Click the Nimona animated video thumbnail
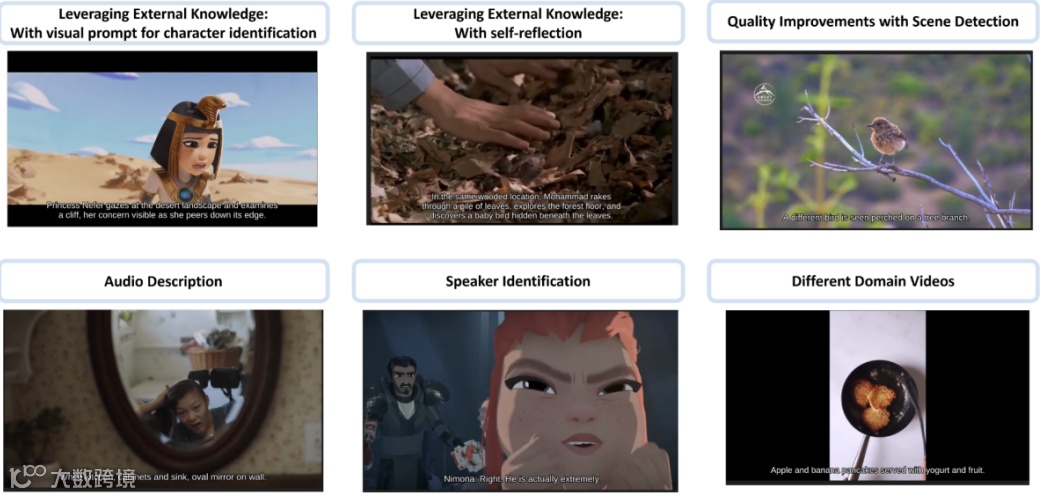Image resolution: width=1045 pixels, height=497 pixels. click(521, 400)
